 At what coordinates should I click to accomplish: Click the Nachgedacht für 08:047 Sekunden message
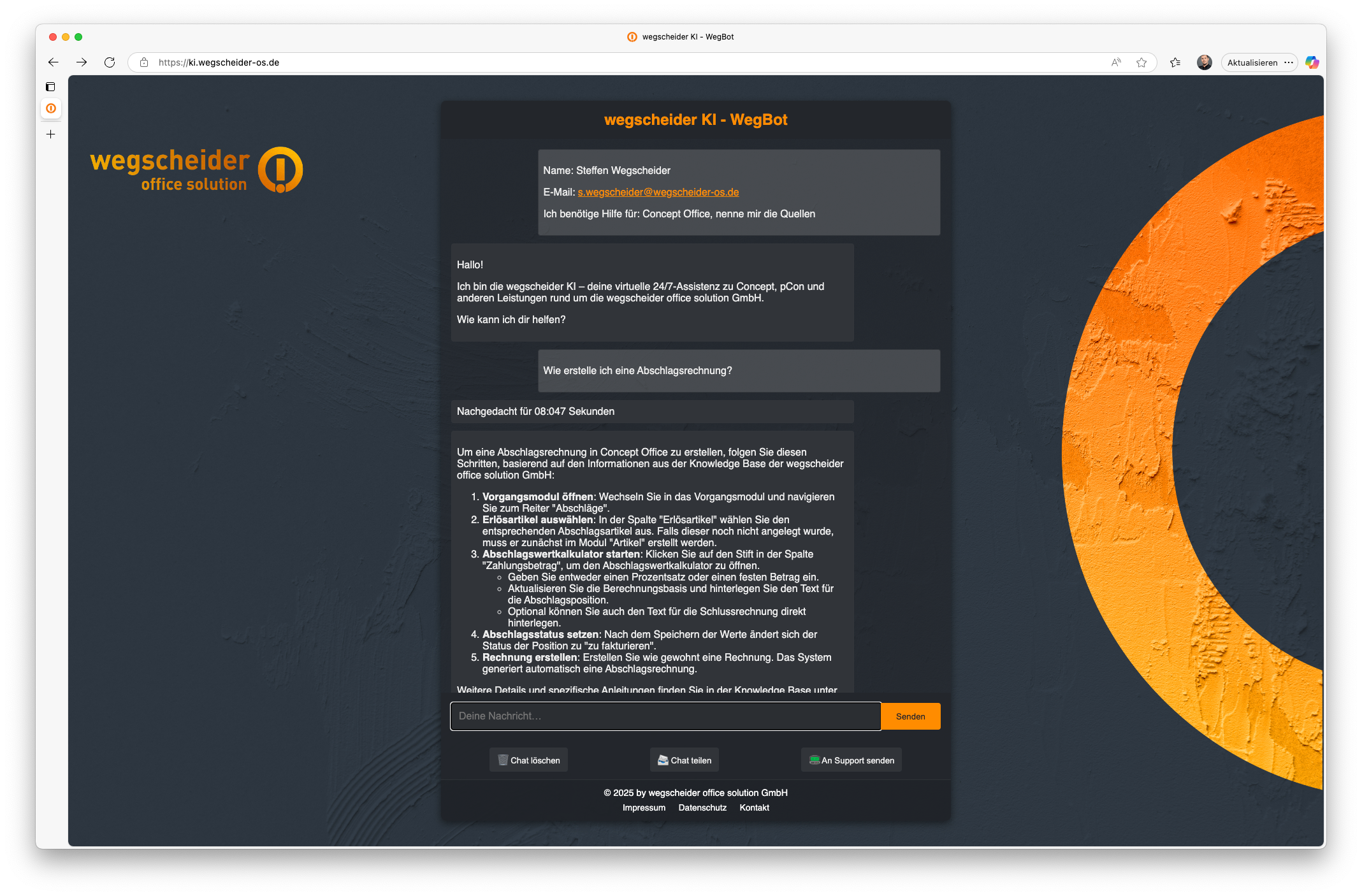[x=652, y=412]
